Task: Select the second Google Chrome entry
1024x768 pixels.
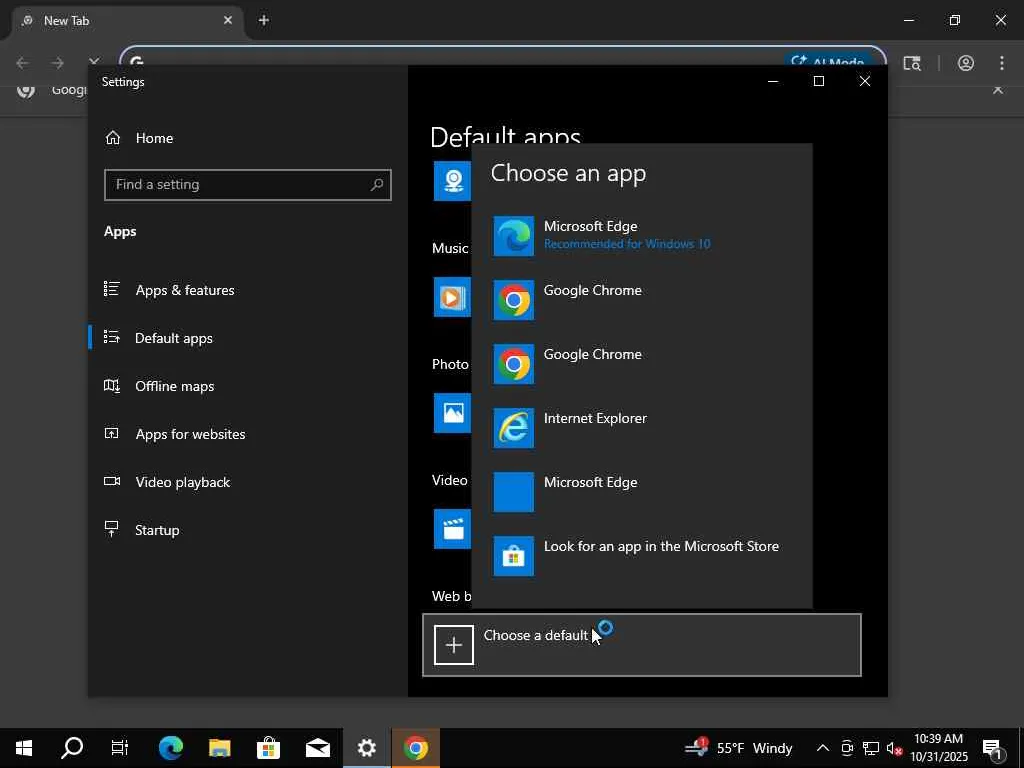Action: tap(642, 364)
